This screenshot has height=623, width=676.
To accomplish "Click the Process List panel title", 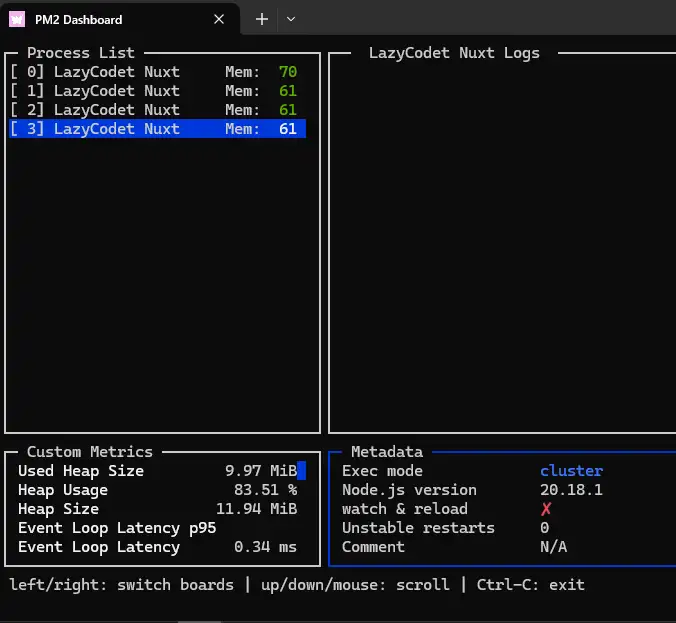I will [81, 53].
